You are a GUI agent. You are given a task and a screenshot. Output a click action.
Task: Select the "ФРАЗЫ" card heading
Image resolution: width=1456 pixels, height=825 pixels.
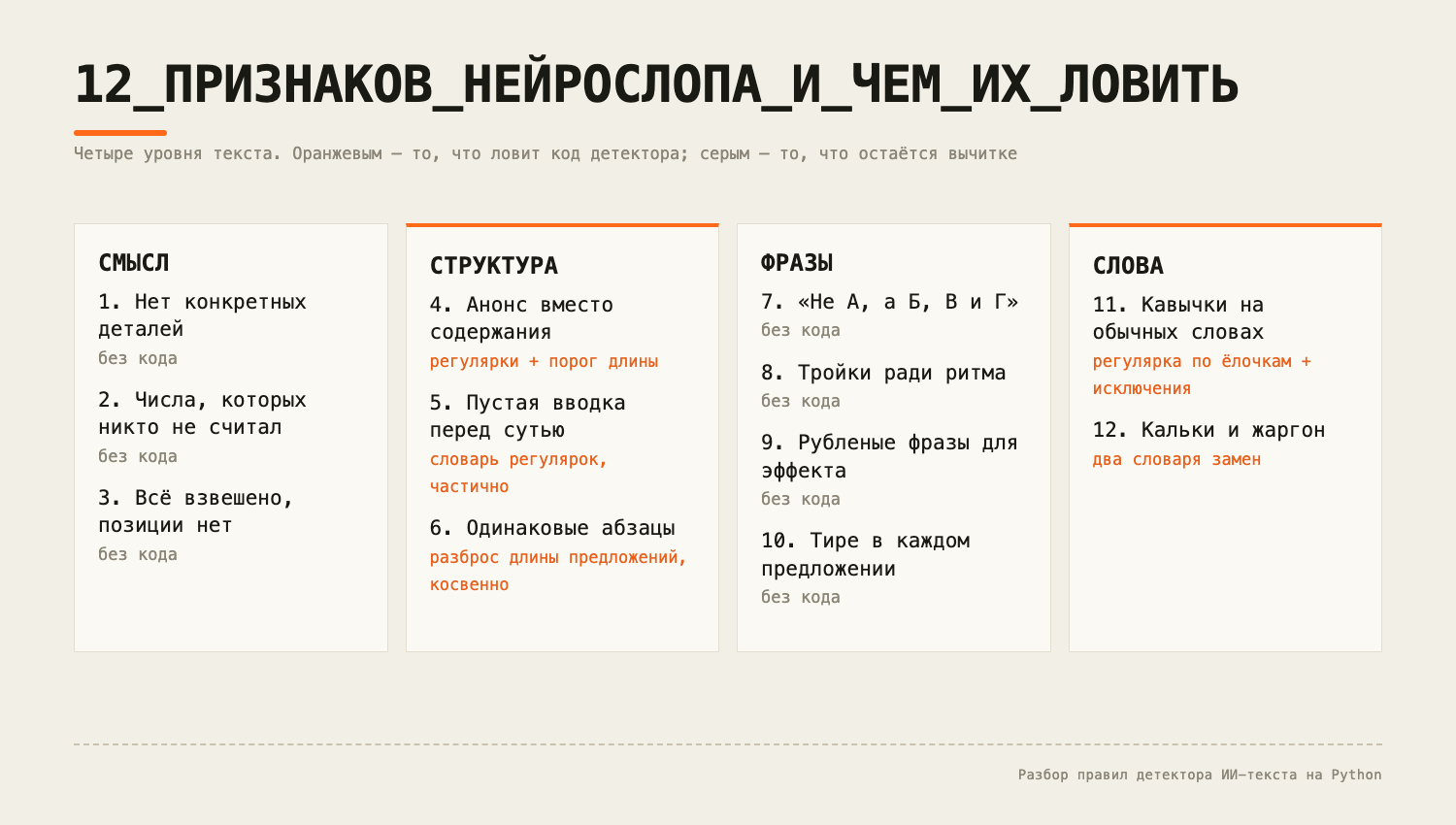797,263
